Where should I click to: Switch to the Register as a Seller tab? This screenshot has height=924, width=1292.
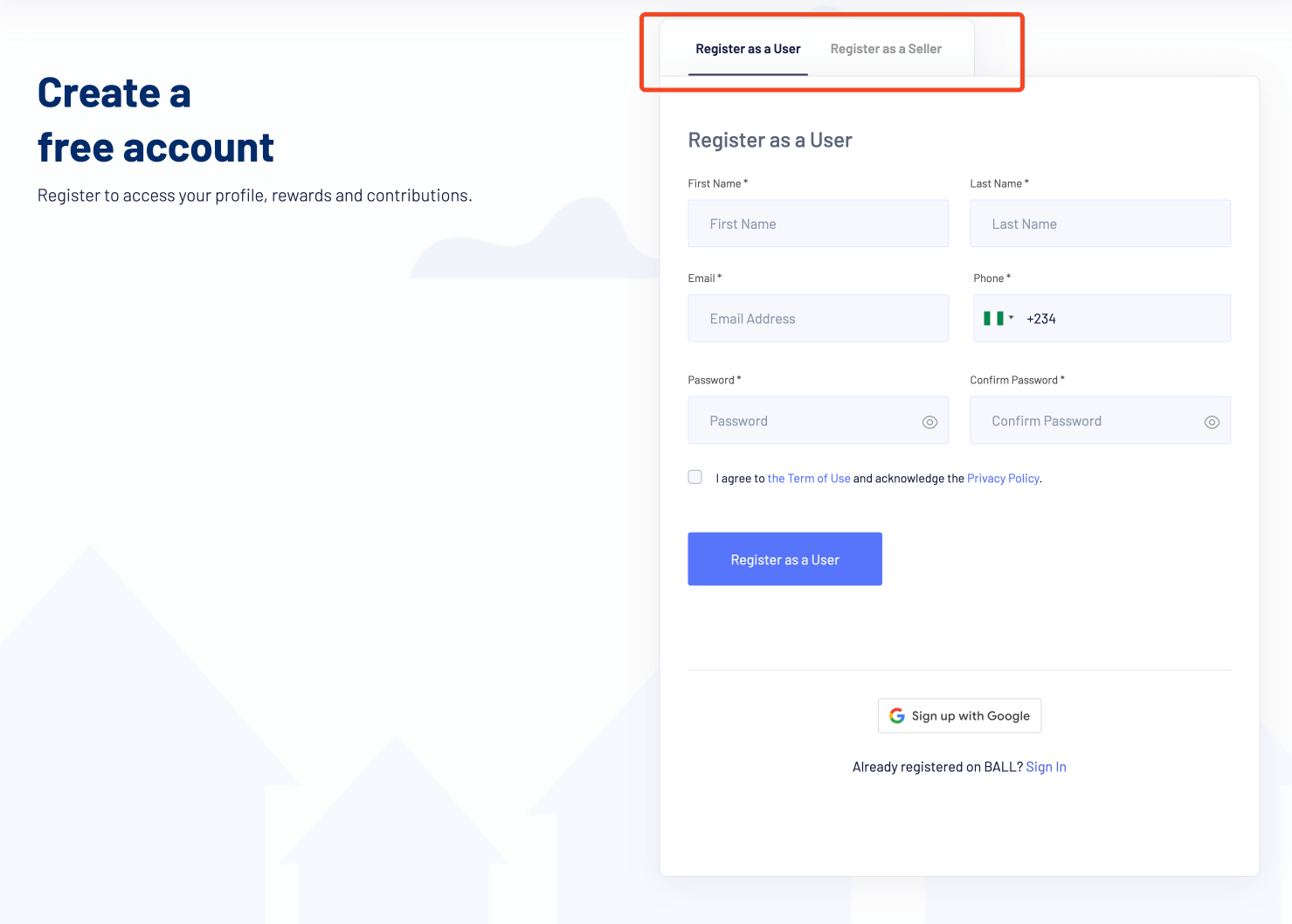(x=886, y=49)
